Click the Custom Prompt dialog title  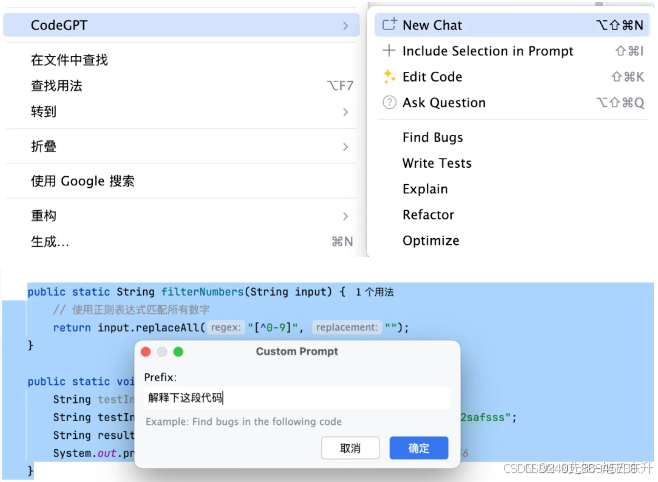pyautogui.click(x=297, y=352)
